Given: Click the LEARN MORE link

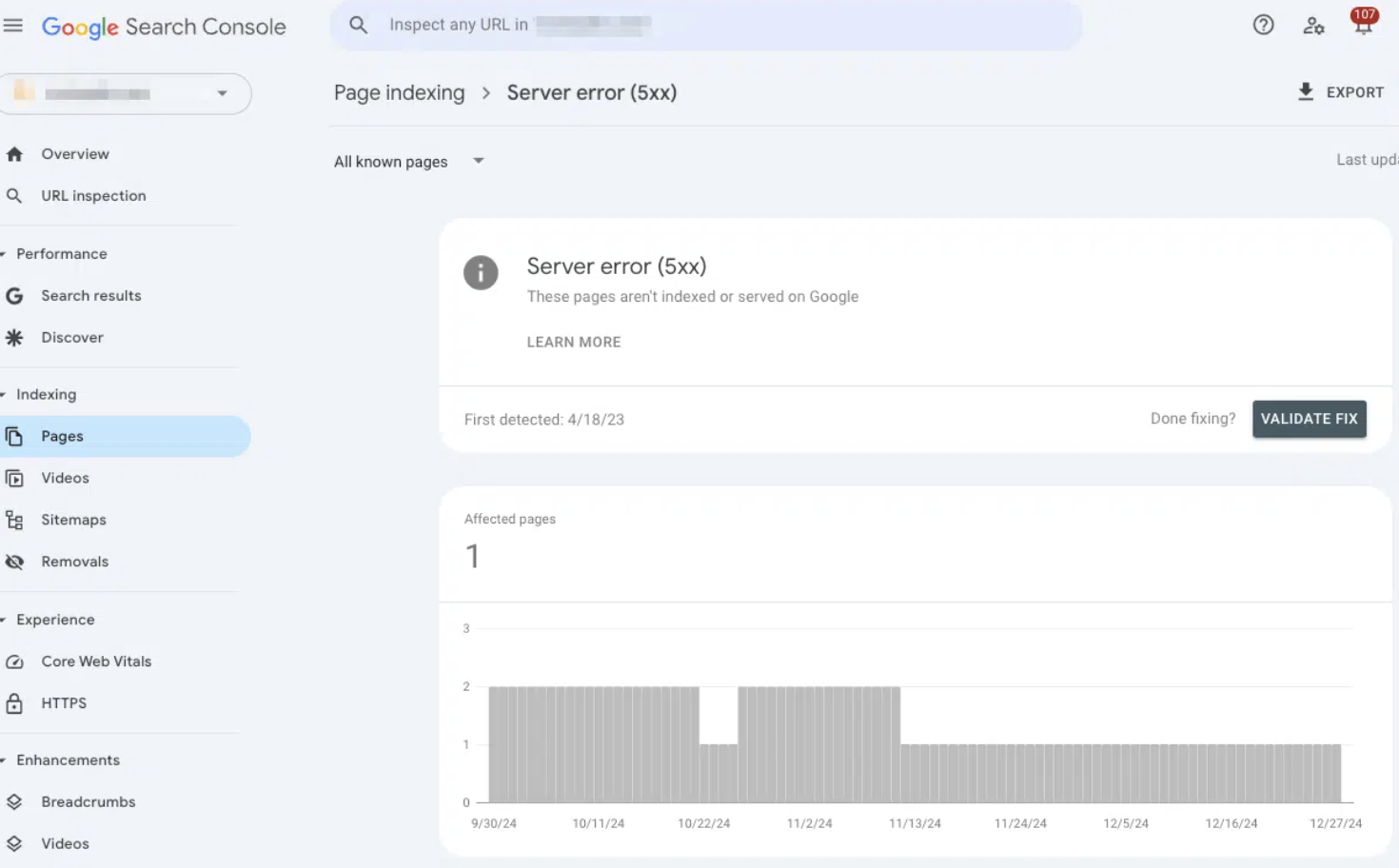Looking at the screenshot, I should point(573,342).
